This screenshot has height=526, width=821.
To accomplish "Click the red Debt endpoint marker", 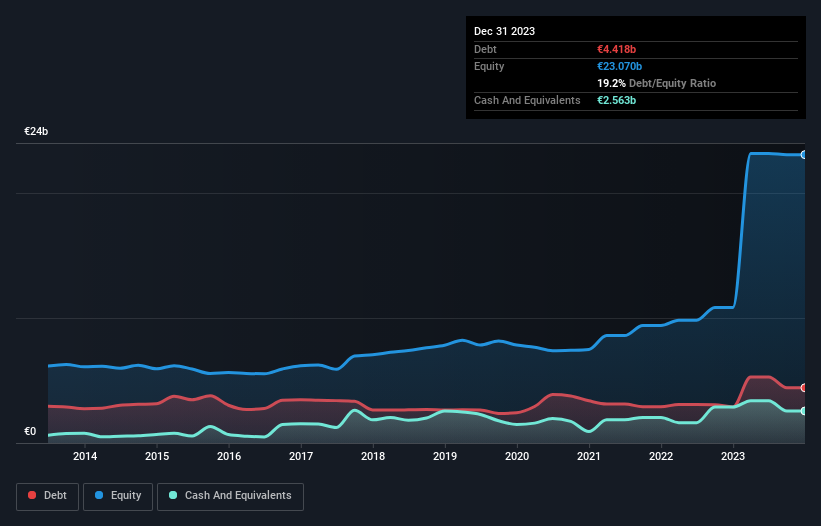I will [804, 388].
